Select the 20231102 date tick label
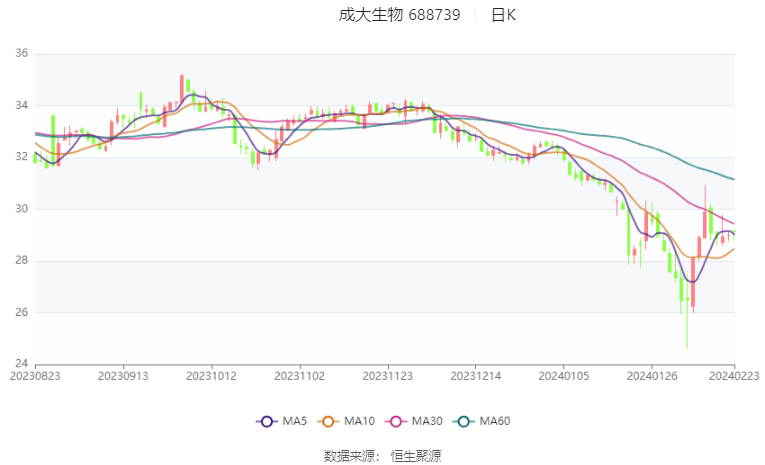The image size is (765, 465). pos(300,376)
